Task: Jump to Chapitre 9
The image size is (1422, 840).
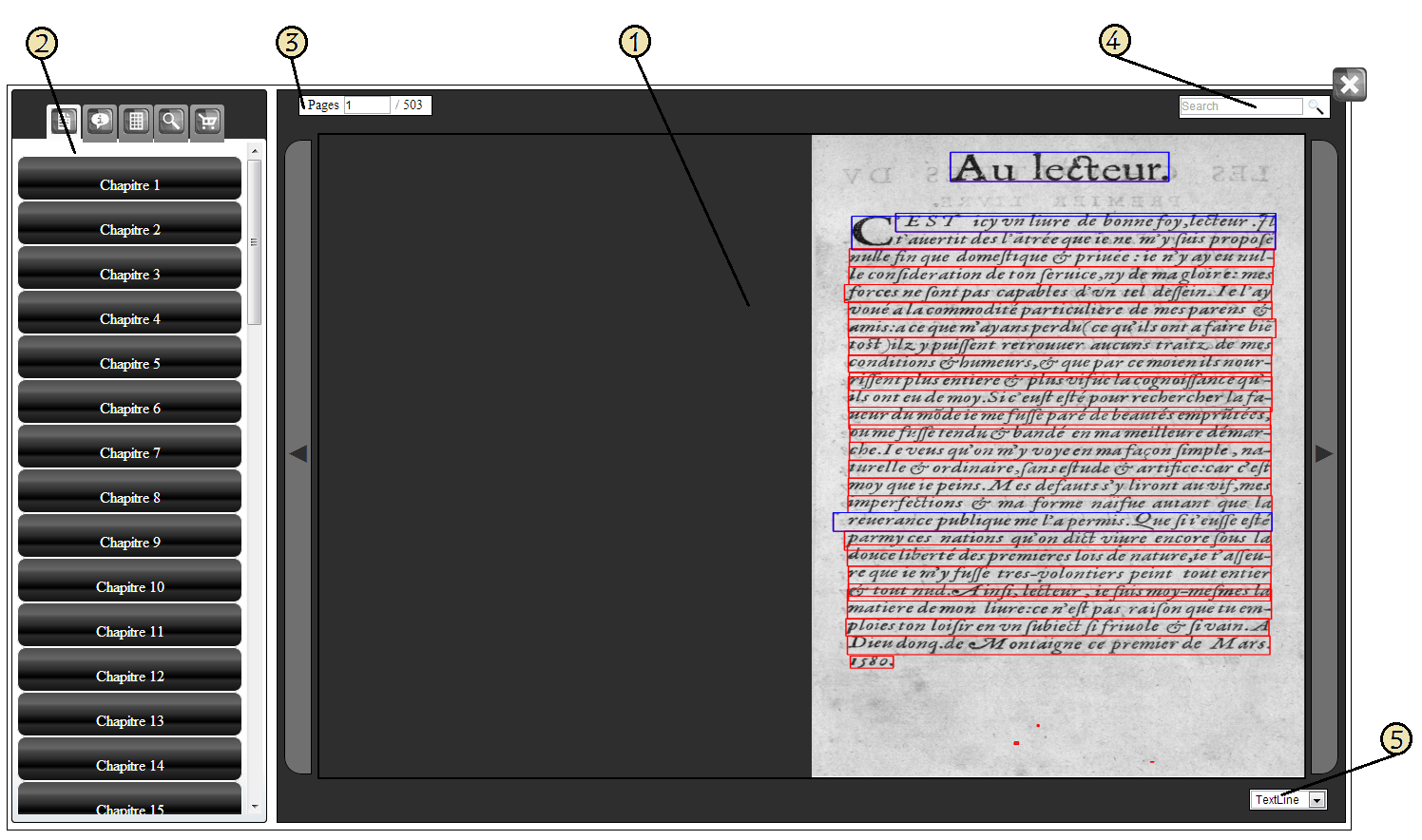Action: (129, 536)
